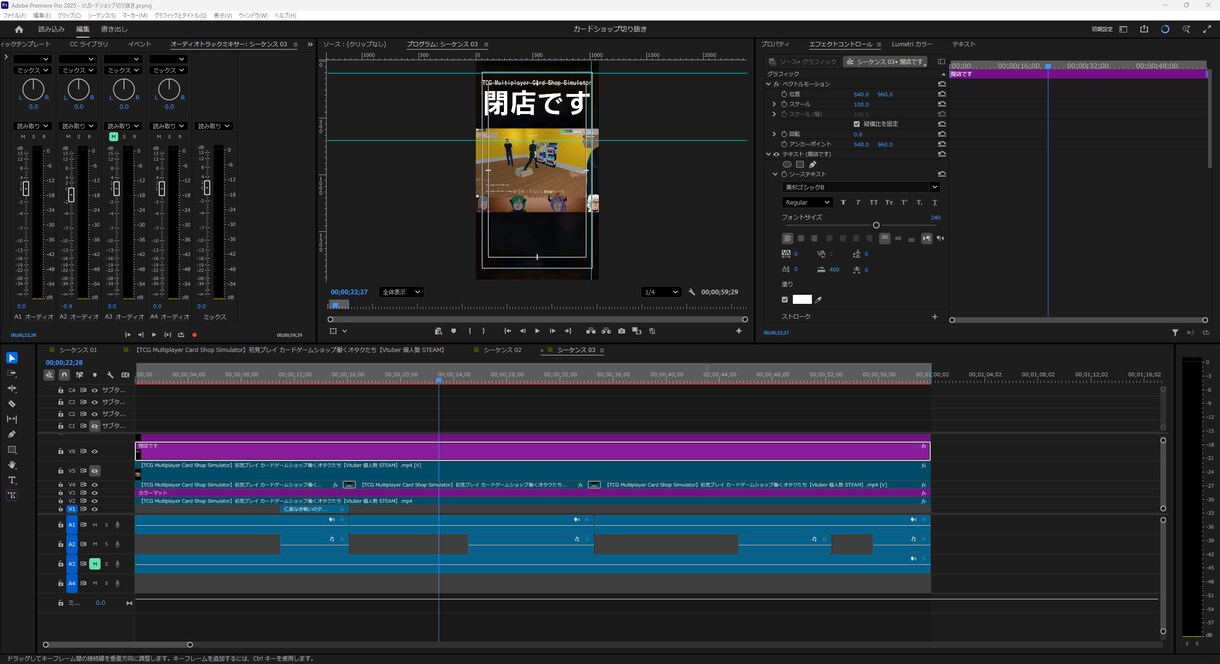
Task: Play the program monitor
Action: [x=537, y=331]
